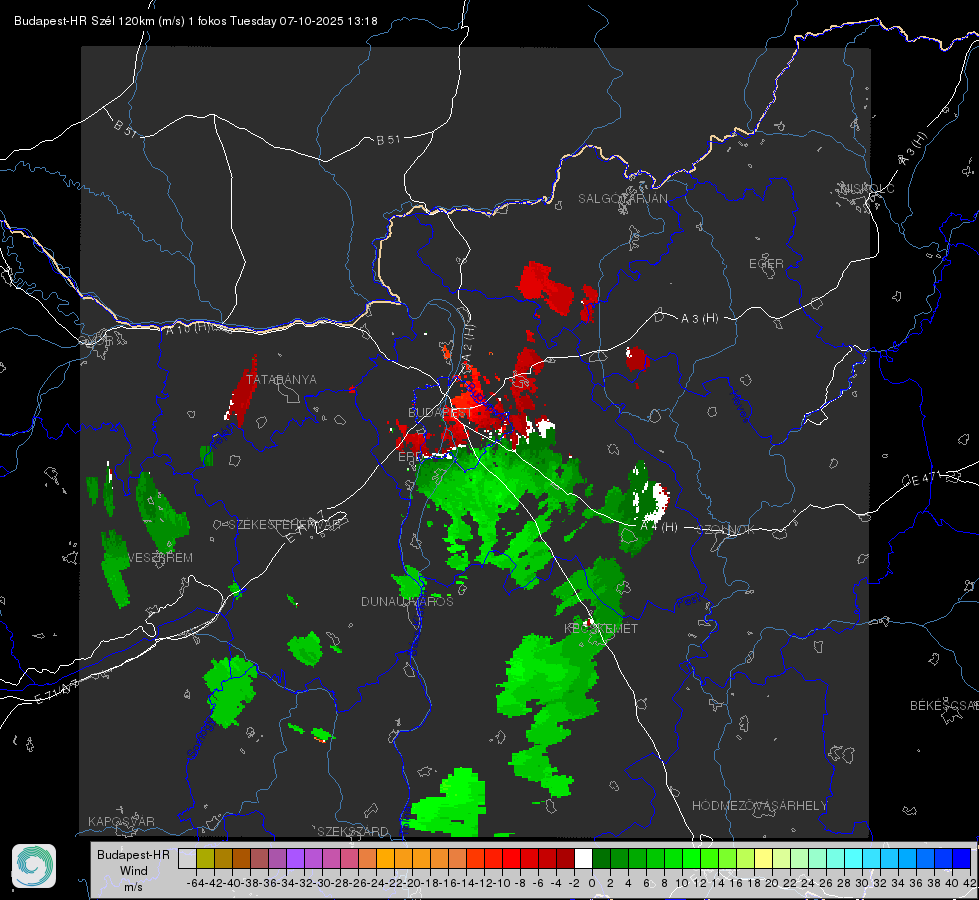Click the VESZPREM city label

pos(160,558)
